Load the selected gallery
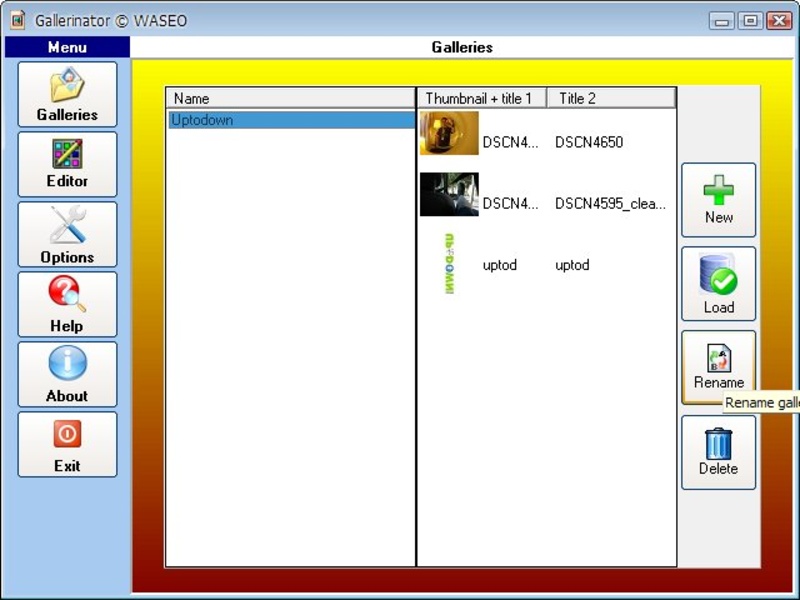The height and width of the screenshot is (600, 800). click(x=718, y=284)
